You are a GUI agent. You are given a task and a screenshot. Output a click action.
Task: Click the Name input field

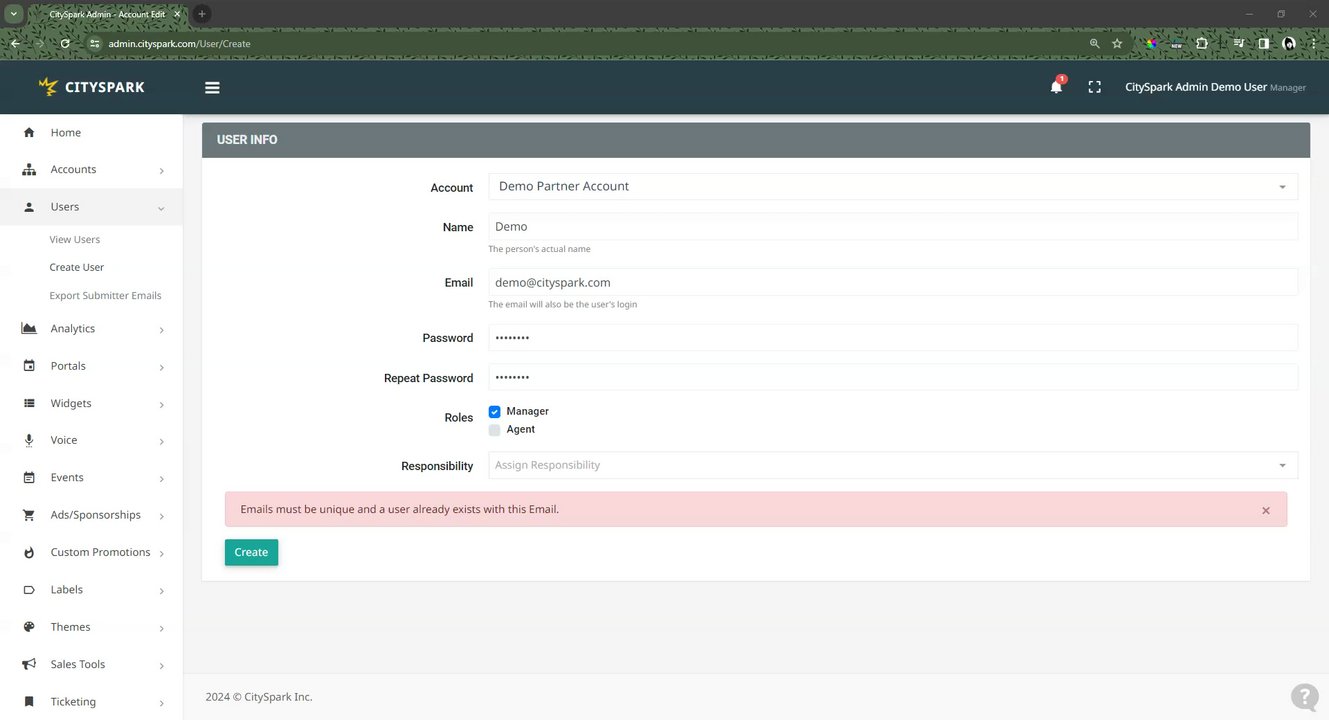(893, 227)
